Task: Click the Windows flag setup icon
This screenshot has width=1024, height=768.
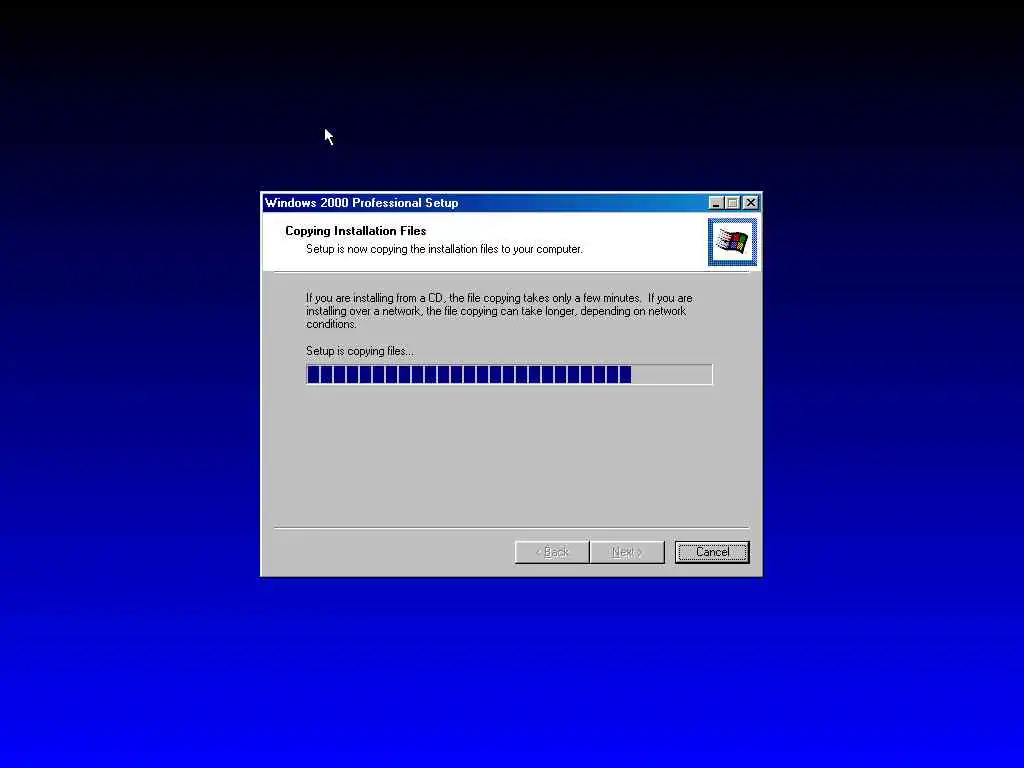Action: (x=732, y=242)
